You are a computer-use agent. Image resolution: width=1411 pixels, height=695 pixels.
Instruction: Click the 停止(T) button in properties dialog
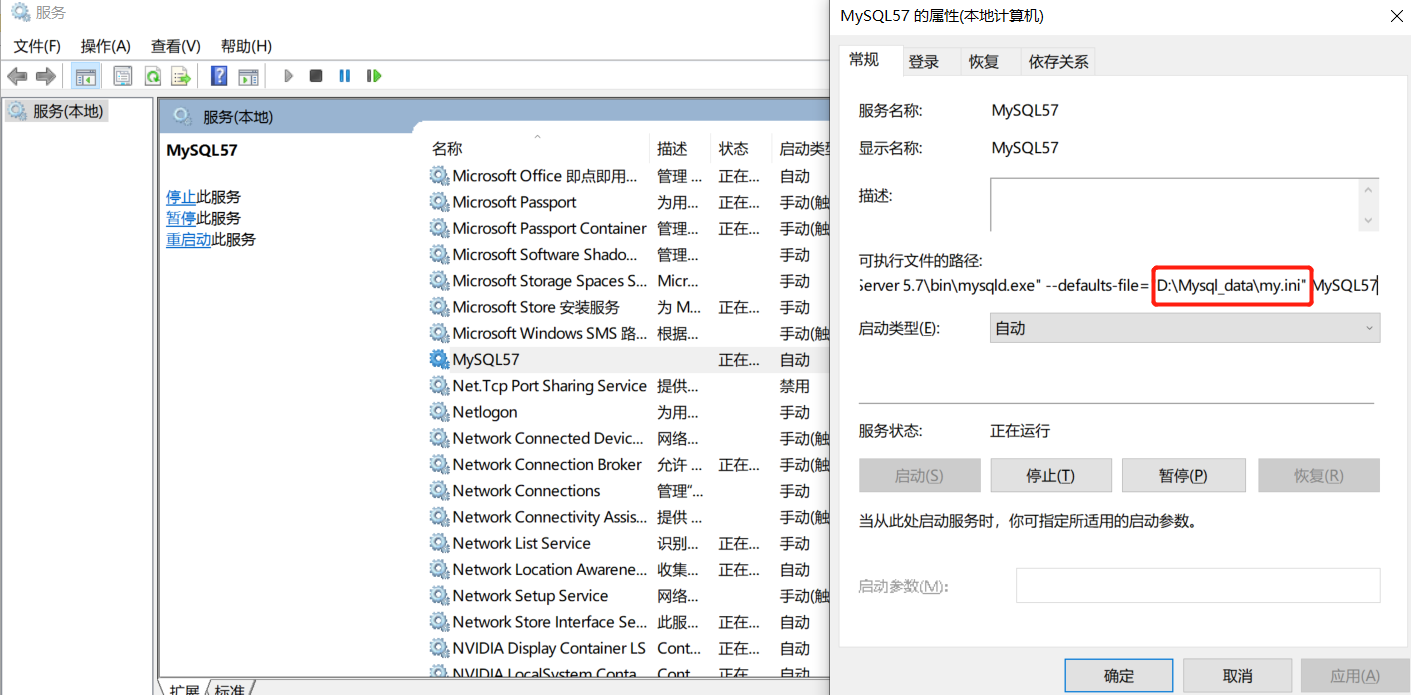pos(1051,476)
